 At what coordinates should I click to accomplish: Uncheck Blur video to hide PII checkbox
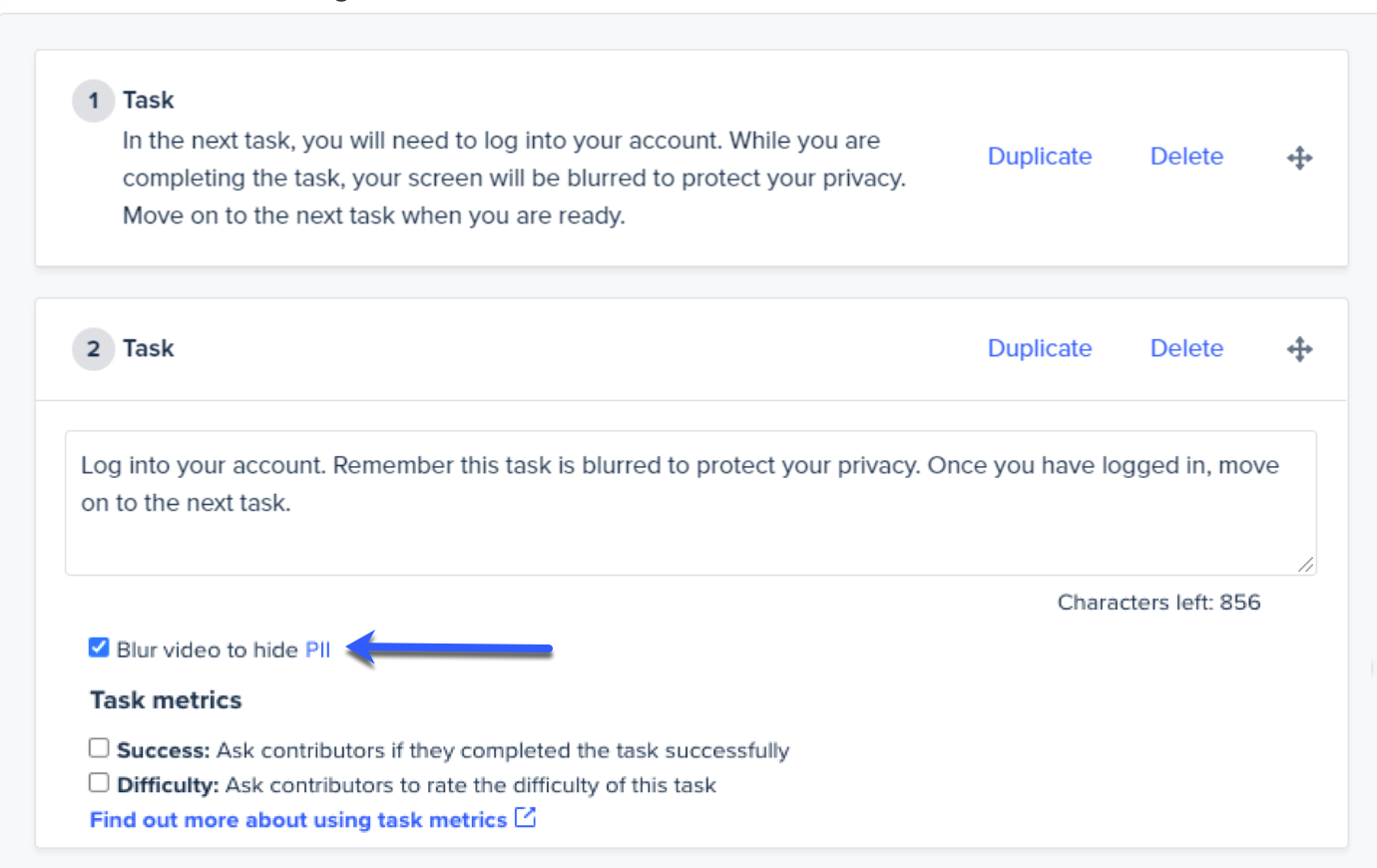[x=98, y=648]
